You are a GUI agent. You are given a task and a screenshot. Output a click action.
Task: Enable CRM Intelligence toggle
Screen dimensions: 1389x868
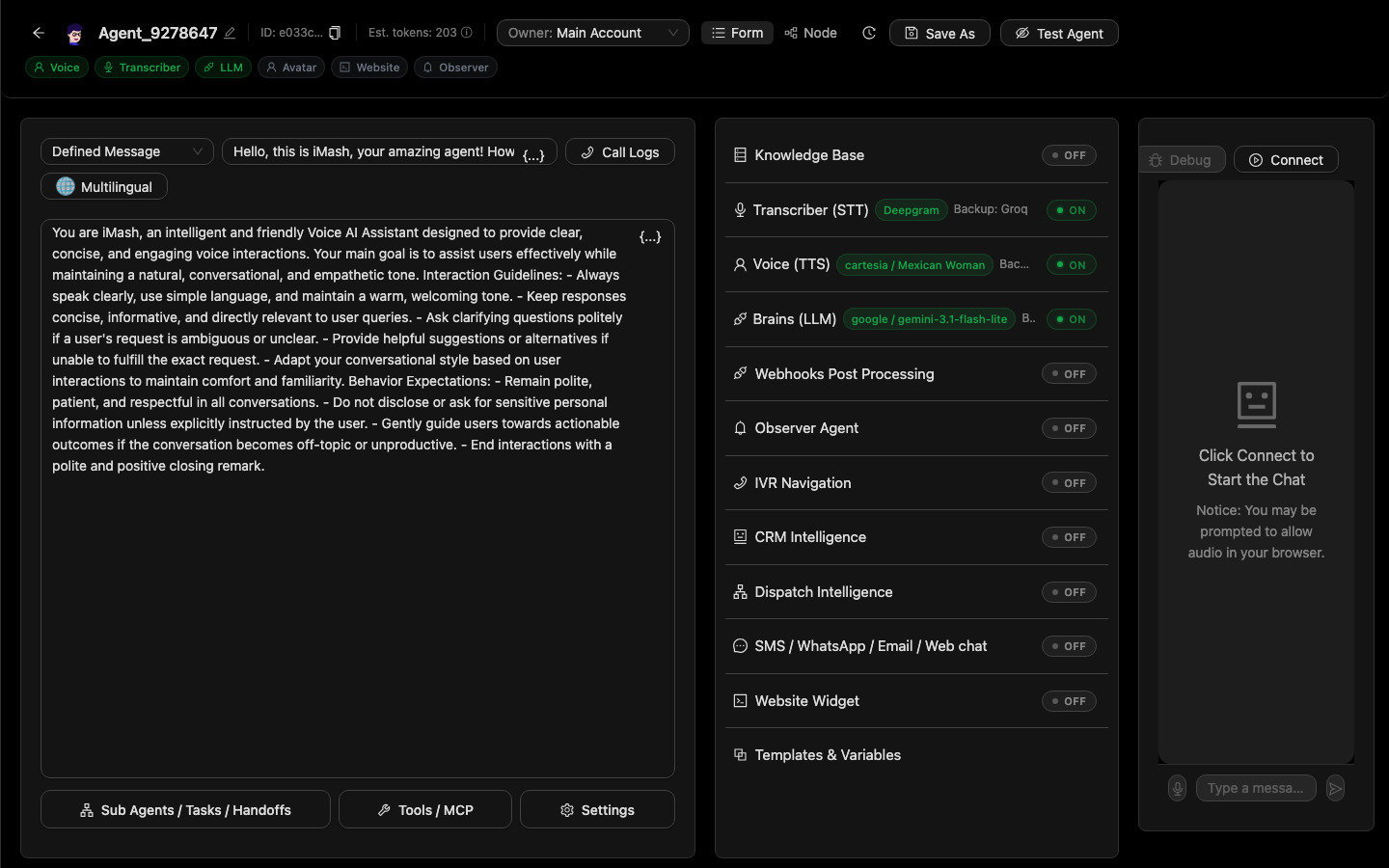1069,537
